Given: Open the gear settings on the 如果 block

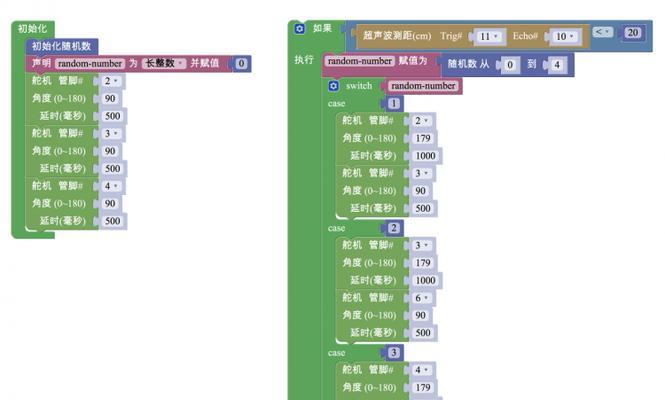Looking at the screenshot, I should 299,29.
